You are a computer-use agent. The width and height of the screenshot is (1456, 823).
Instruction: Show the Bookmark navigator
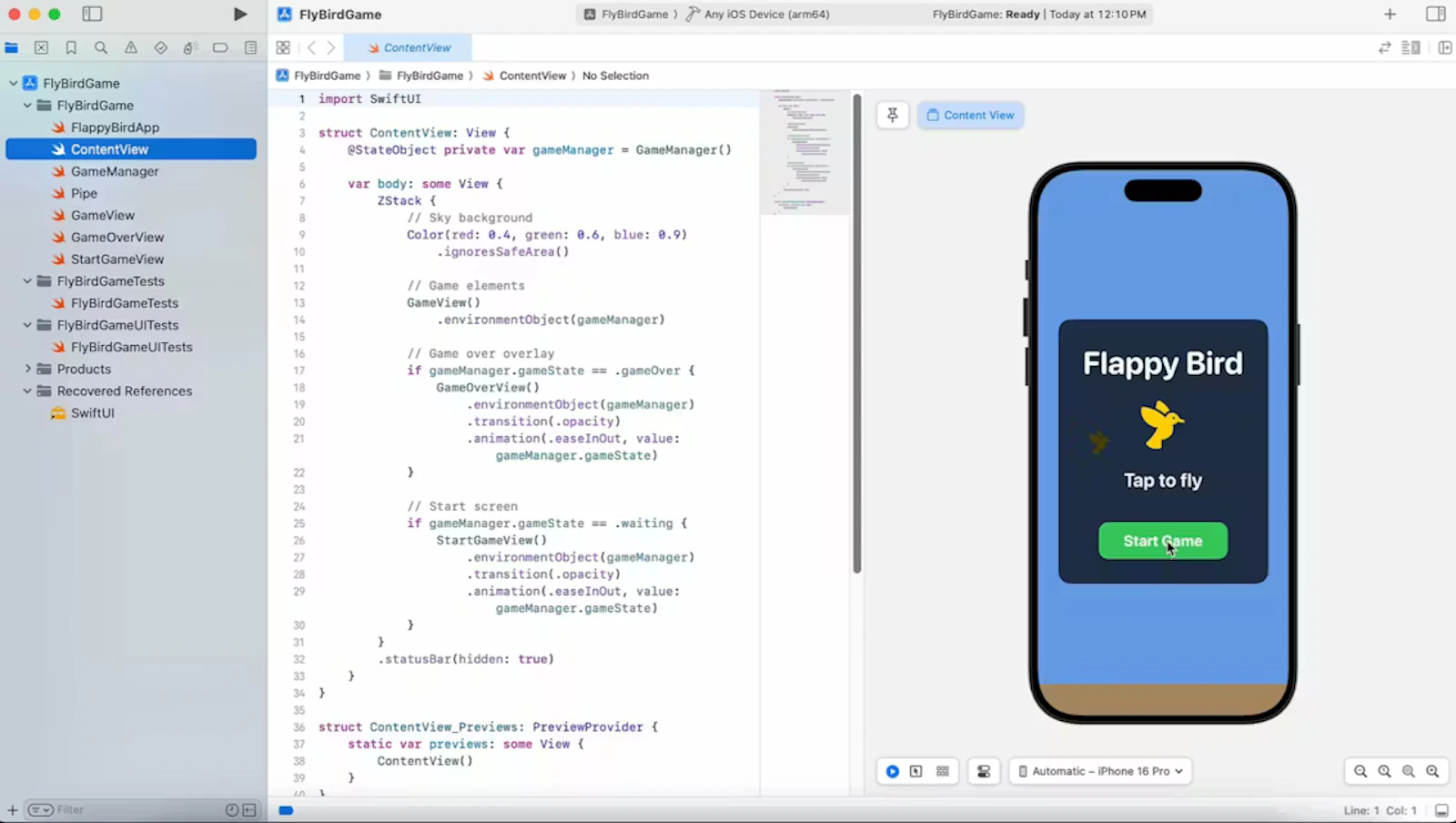71,47
